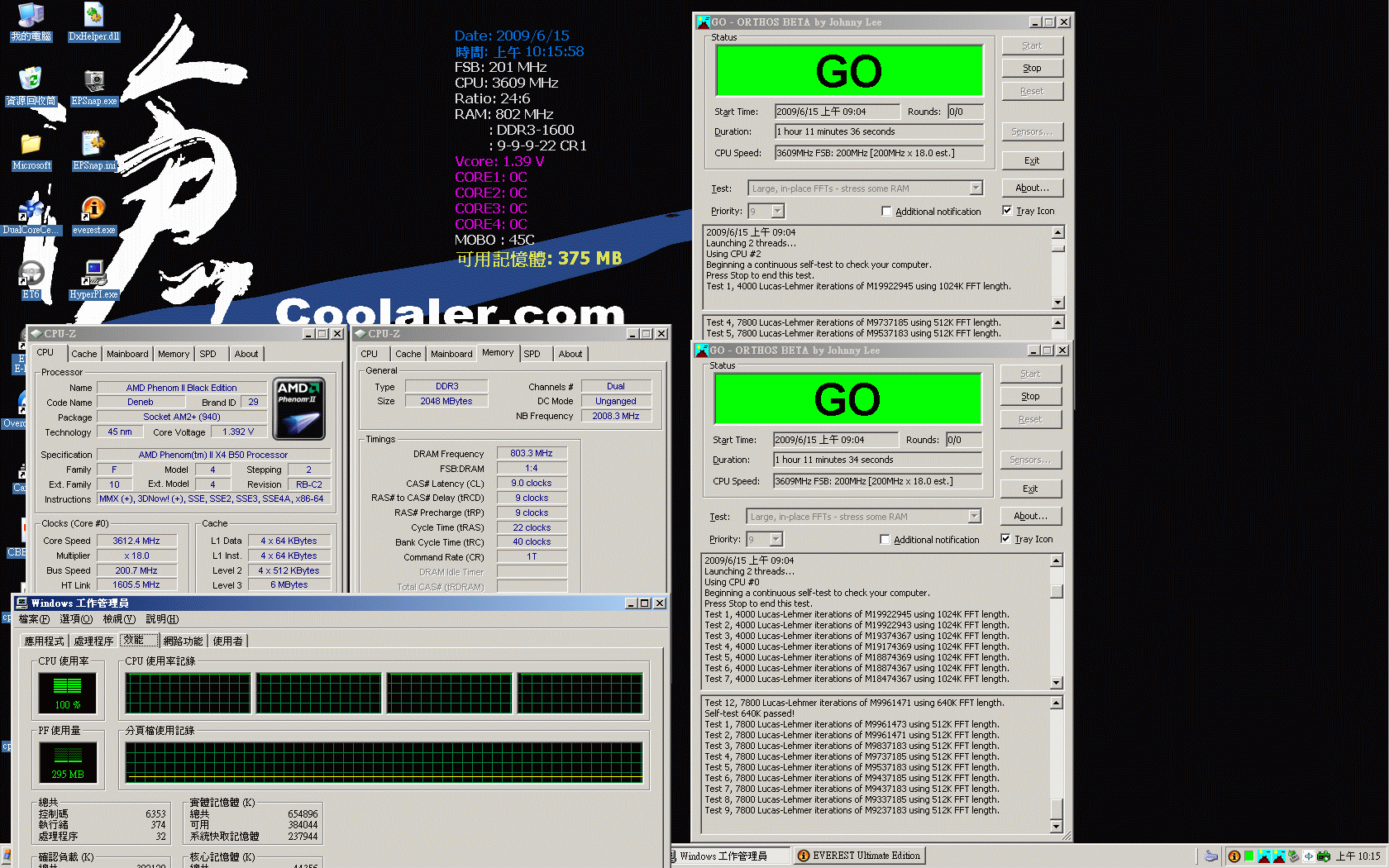
Task: Click the Windows 工作管理員 title bar icon
Action: coord(21,603)
